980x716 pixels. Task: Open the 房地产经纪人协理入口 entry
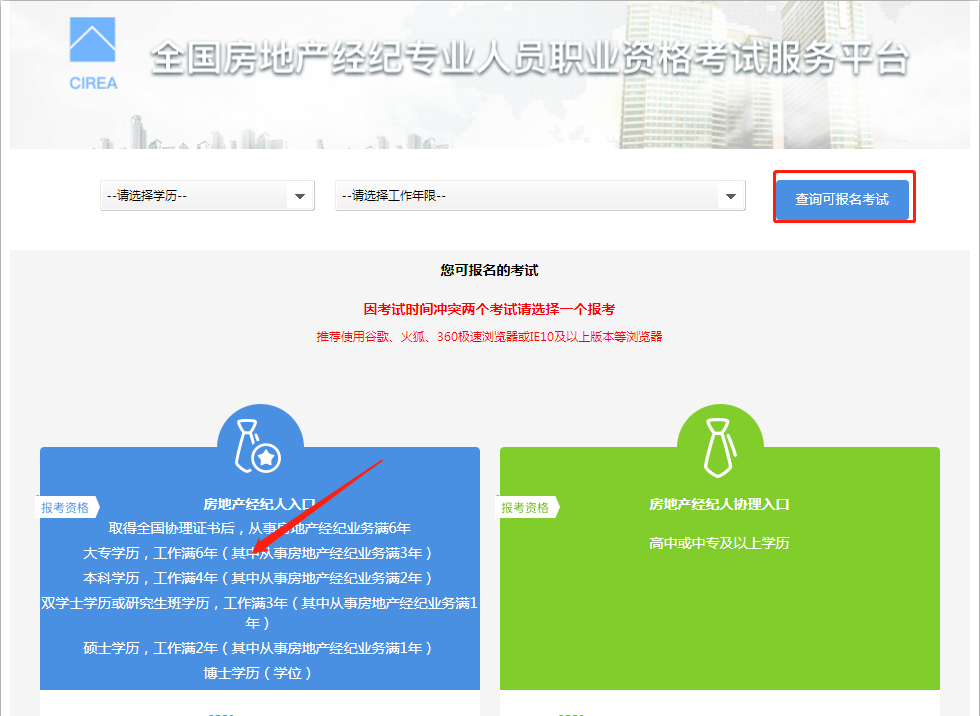point(719,504)
